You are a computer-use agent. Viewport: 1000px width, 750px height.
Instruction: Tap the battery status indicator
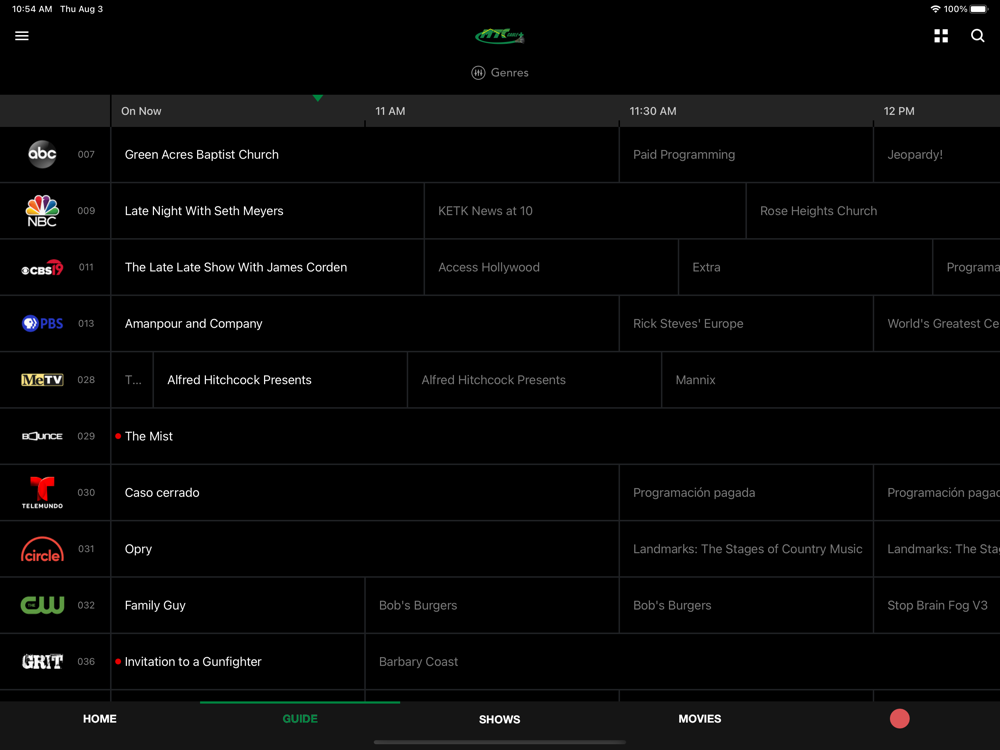tap(979, 9)
